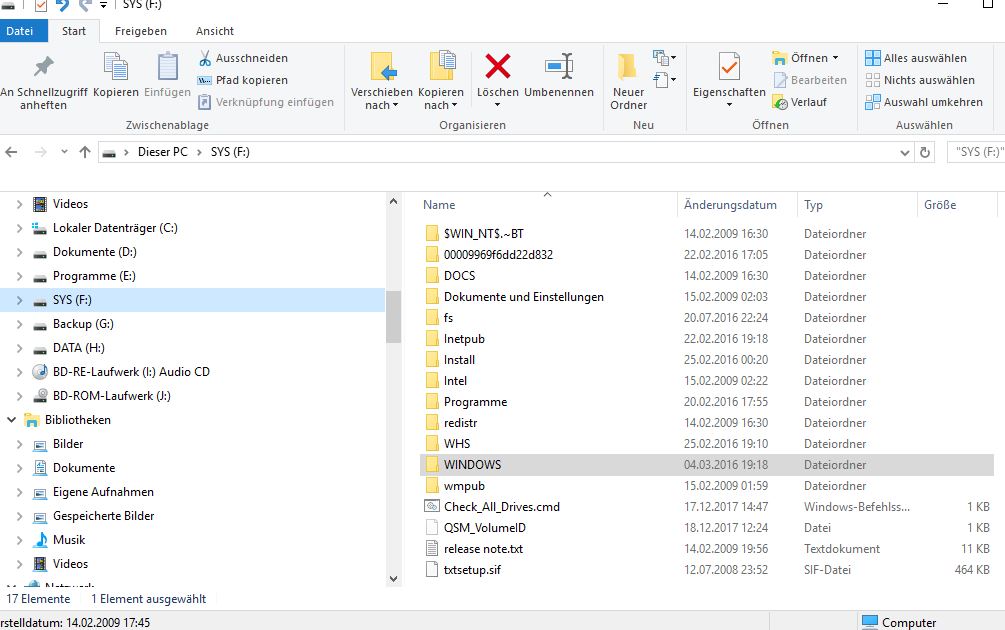This screenshot has width=1005, height=630.
Task: Collapse the Bibliotheken tree node
Action: click(x=12, y=420)
